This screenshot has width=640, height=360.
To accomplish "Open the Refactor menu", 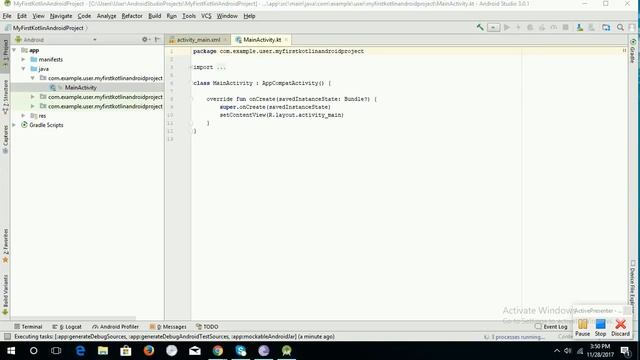I will tap(132, 16).
